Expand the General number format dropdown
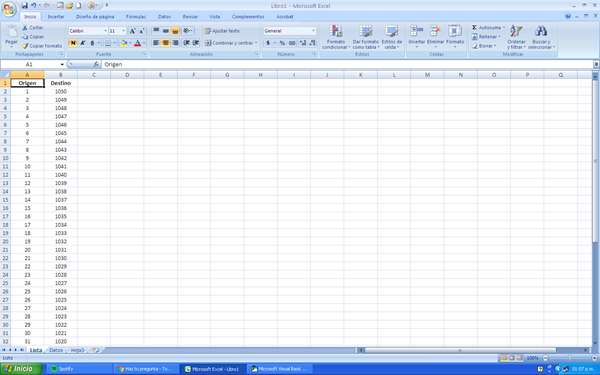The height and width of the screenshot is (375, 600). pos(313,31)
